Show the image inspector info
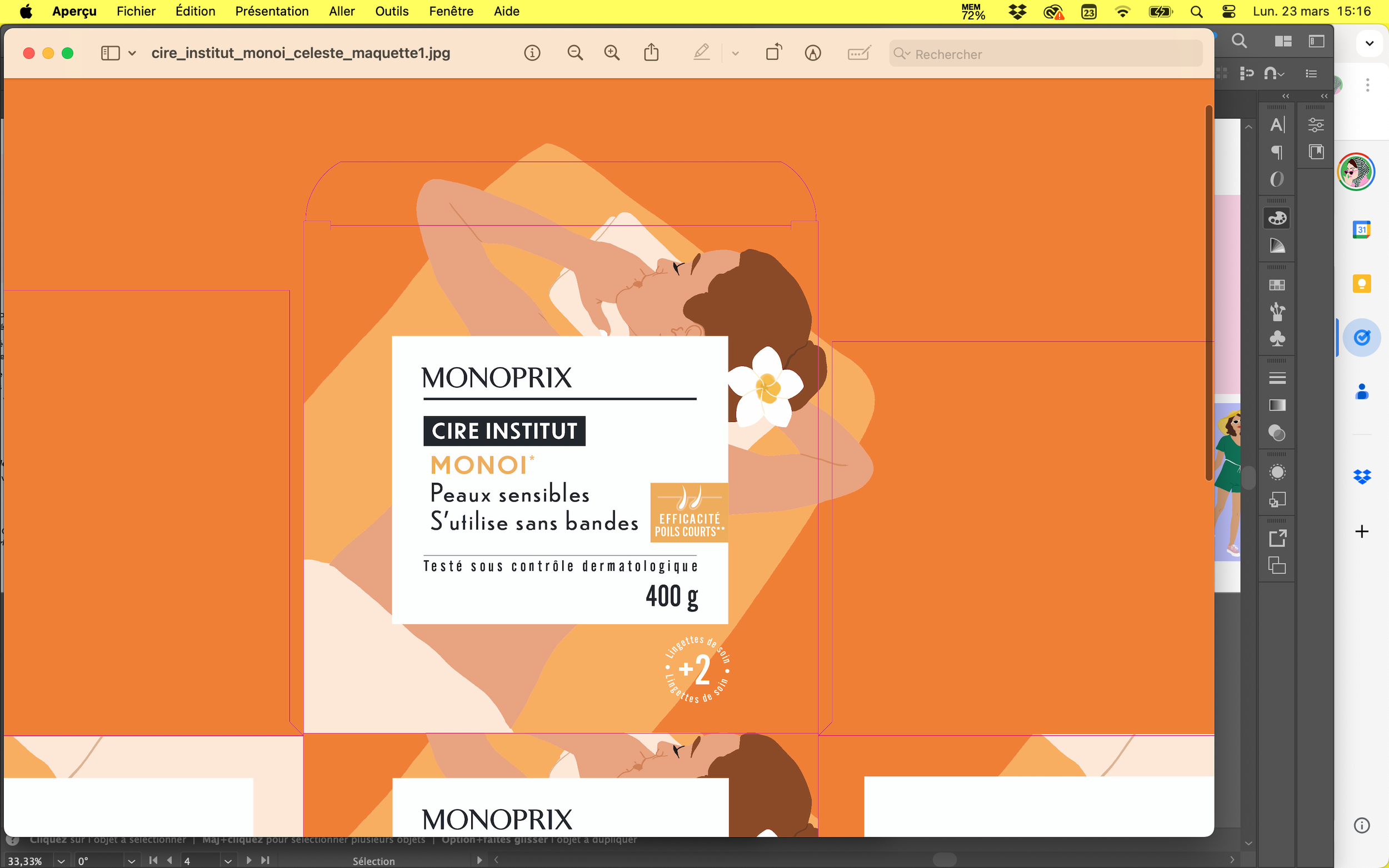The image size is (1389, 868). coord(532,53)
